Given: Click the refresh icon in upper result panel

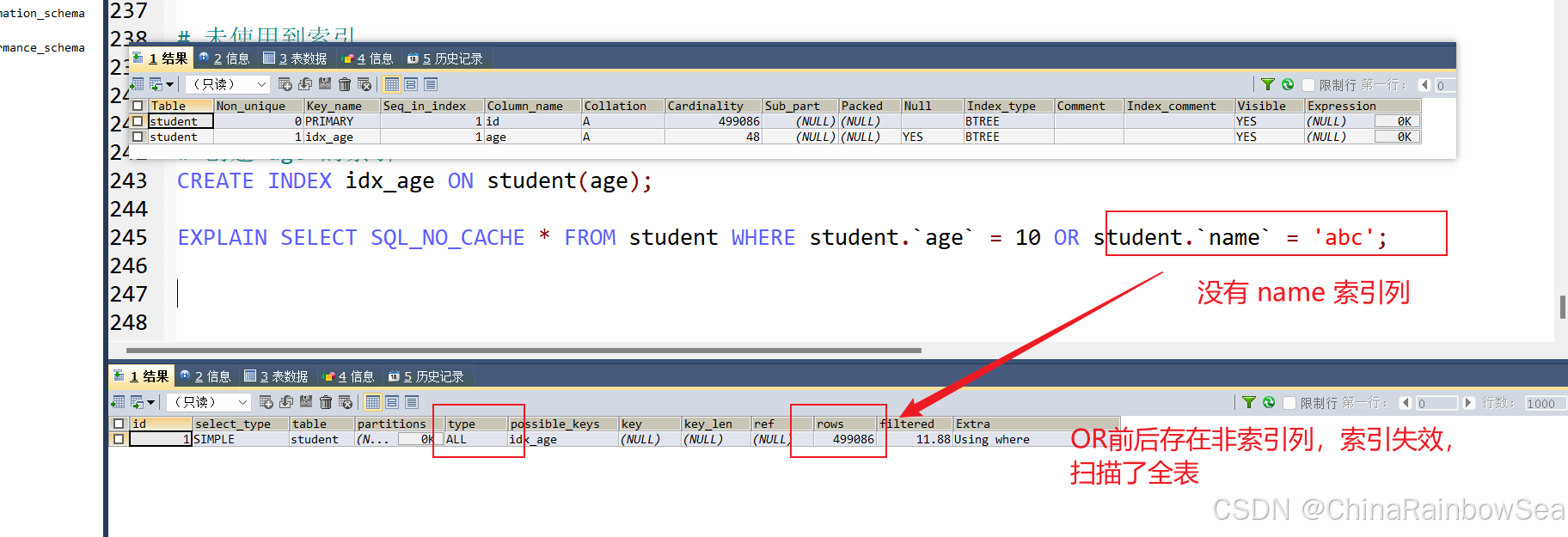Looking at the screenshot, I should click(x=1288, y=84).
